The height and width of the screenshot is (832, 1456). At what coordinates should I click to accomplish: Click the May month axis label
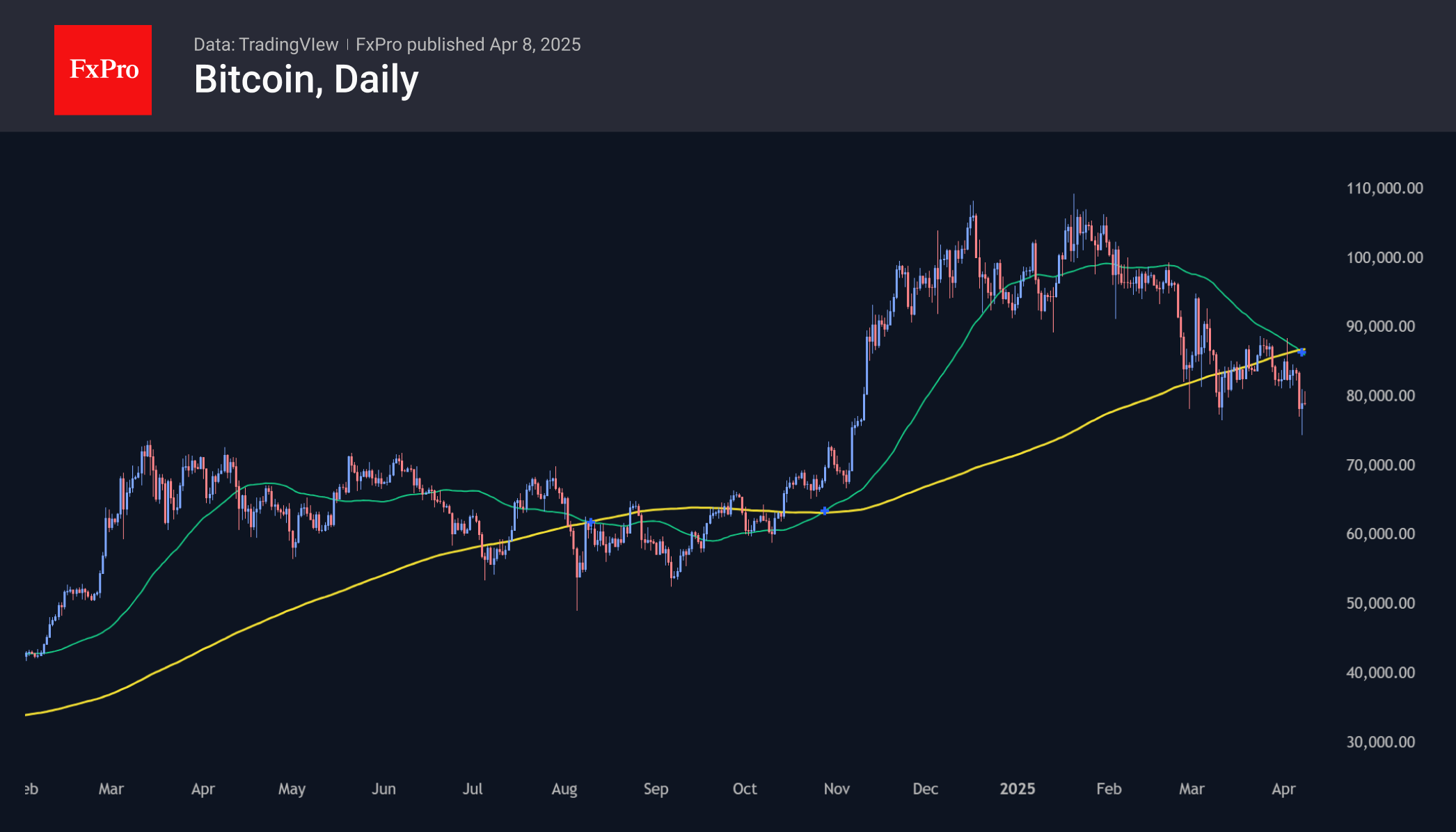click(x=292, y=789)
